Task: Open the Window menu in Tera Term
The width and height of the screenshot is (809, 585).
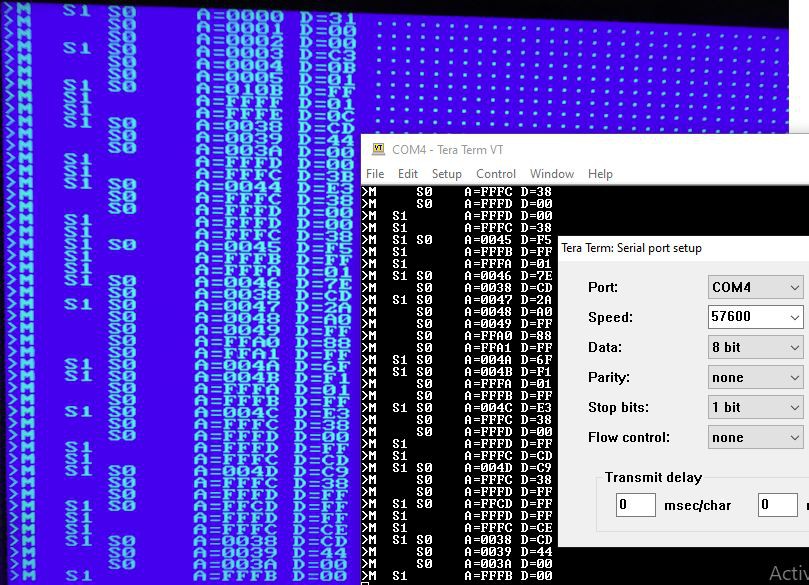Action: tap(552, 174)
